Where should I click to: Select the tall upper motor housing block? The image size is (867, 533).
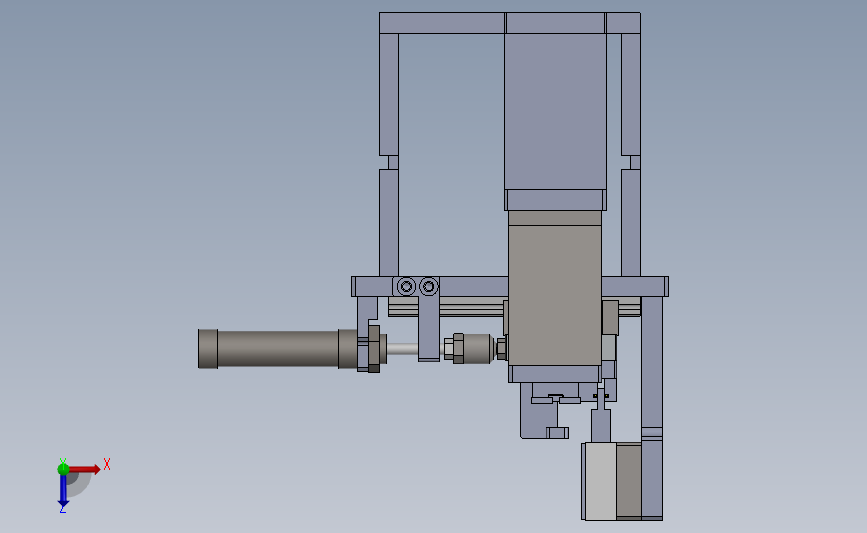[555, 111]
